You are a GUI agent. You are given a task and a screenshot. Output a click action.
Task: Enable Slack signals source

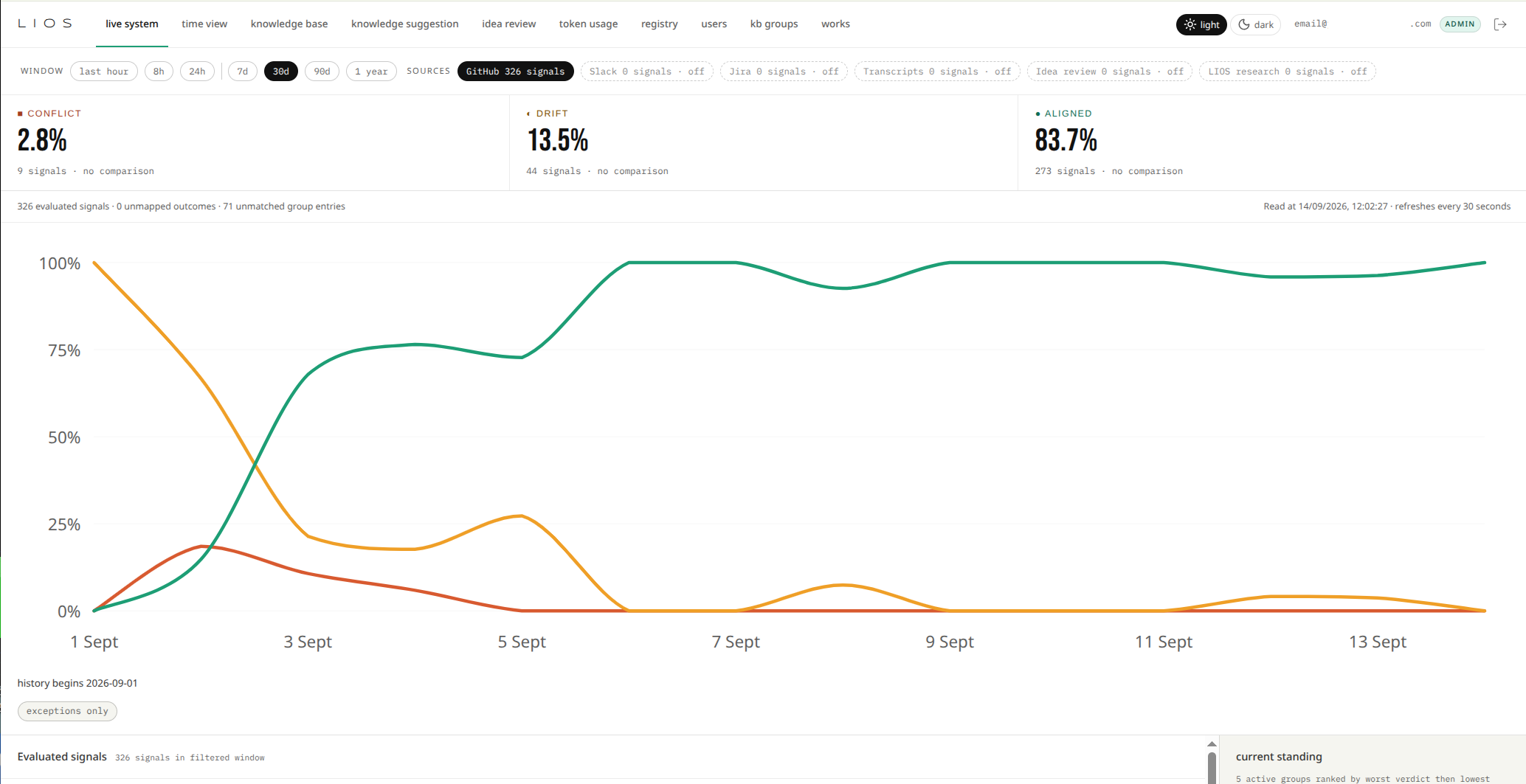[x=646, y=72]
